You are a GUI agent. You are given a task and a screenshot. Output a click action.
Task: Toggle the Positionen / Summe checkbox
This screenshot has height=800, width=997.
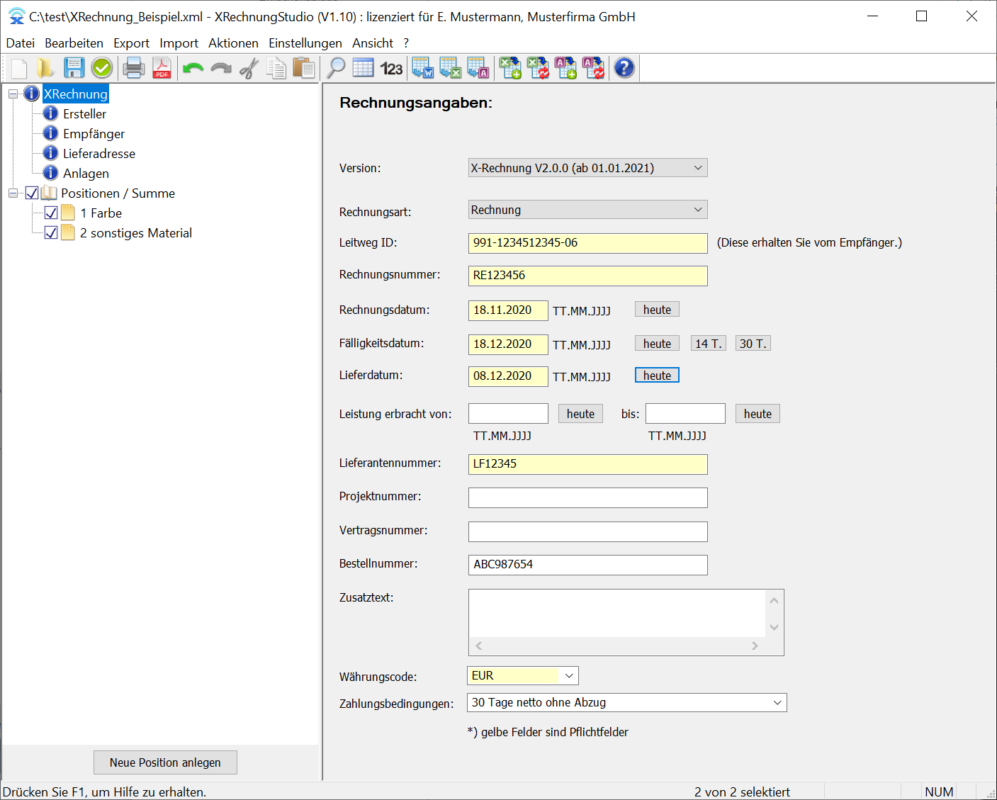pyautogui.click(x=32, y=193)
